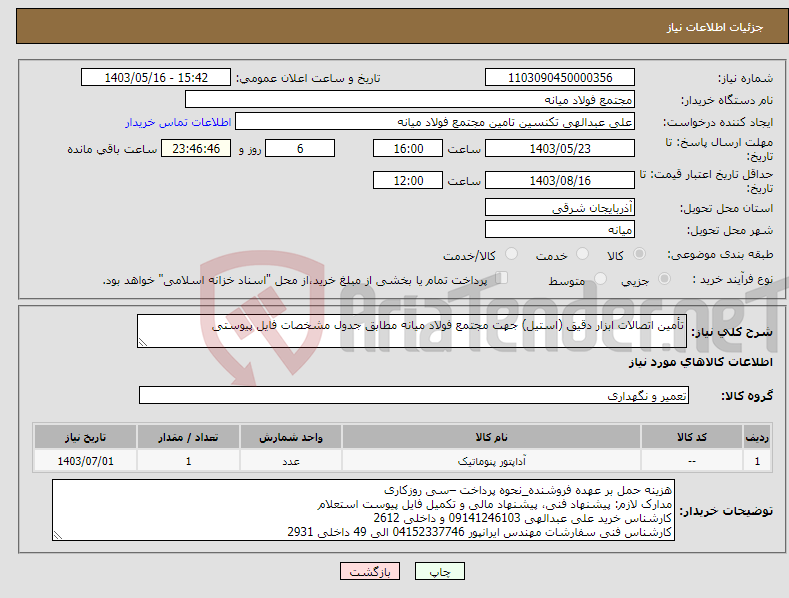Viewport: 789px width, 598px height.
Task: Click the resize handle of buyer notes textarea
Action: pos(58,536)
